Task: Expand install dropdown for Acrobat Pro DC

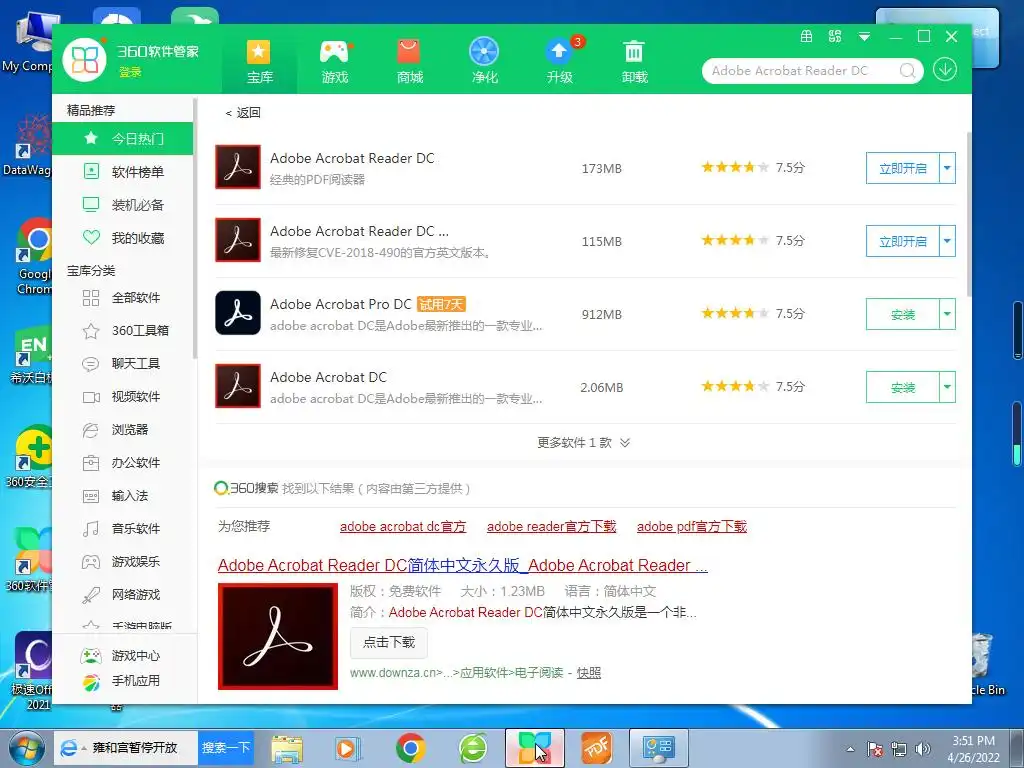Action: pyautogui.click(x=947, y=315)
